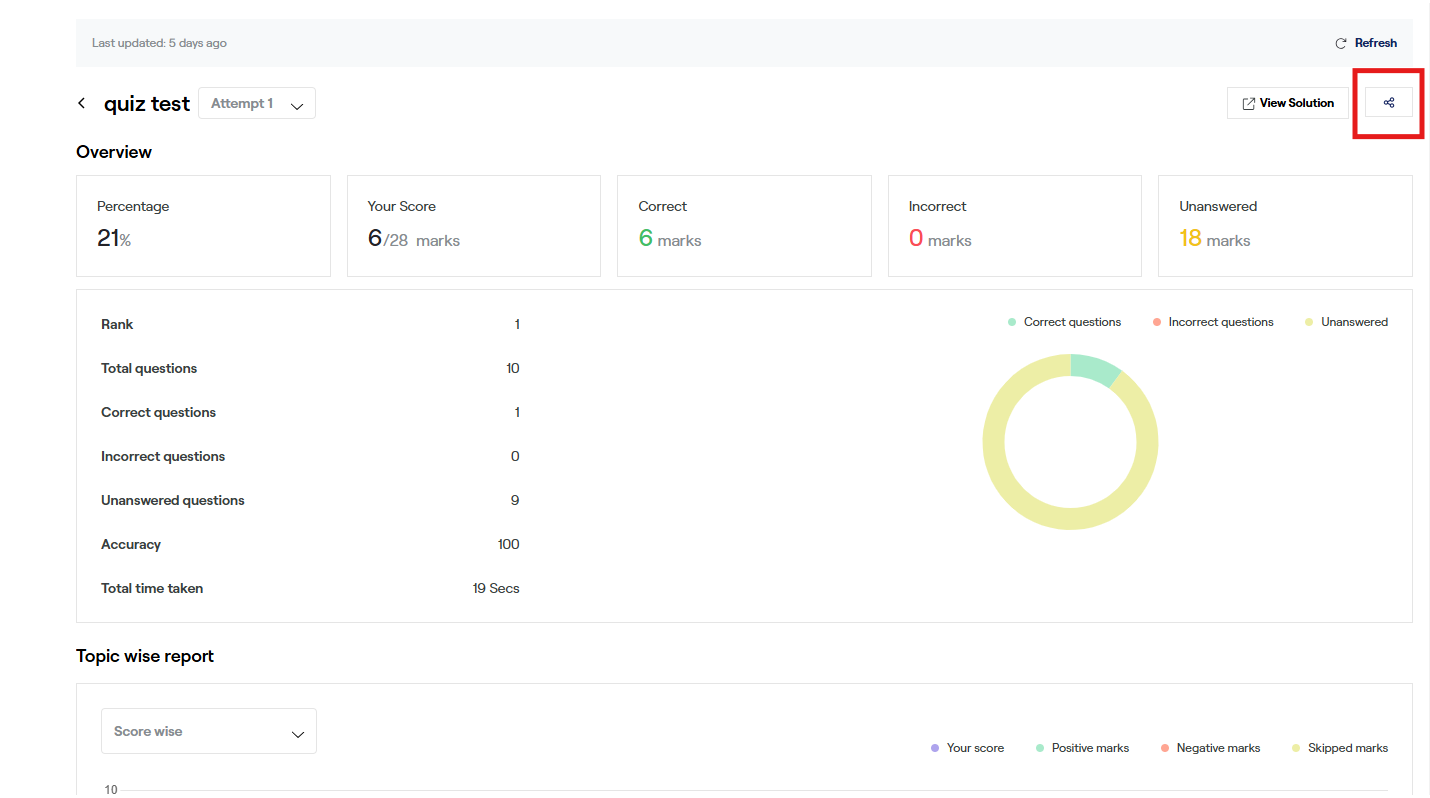1430x798 pixels.
Task: Toggle Skipped marks legend entry
Action: coord(1339,748)
